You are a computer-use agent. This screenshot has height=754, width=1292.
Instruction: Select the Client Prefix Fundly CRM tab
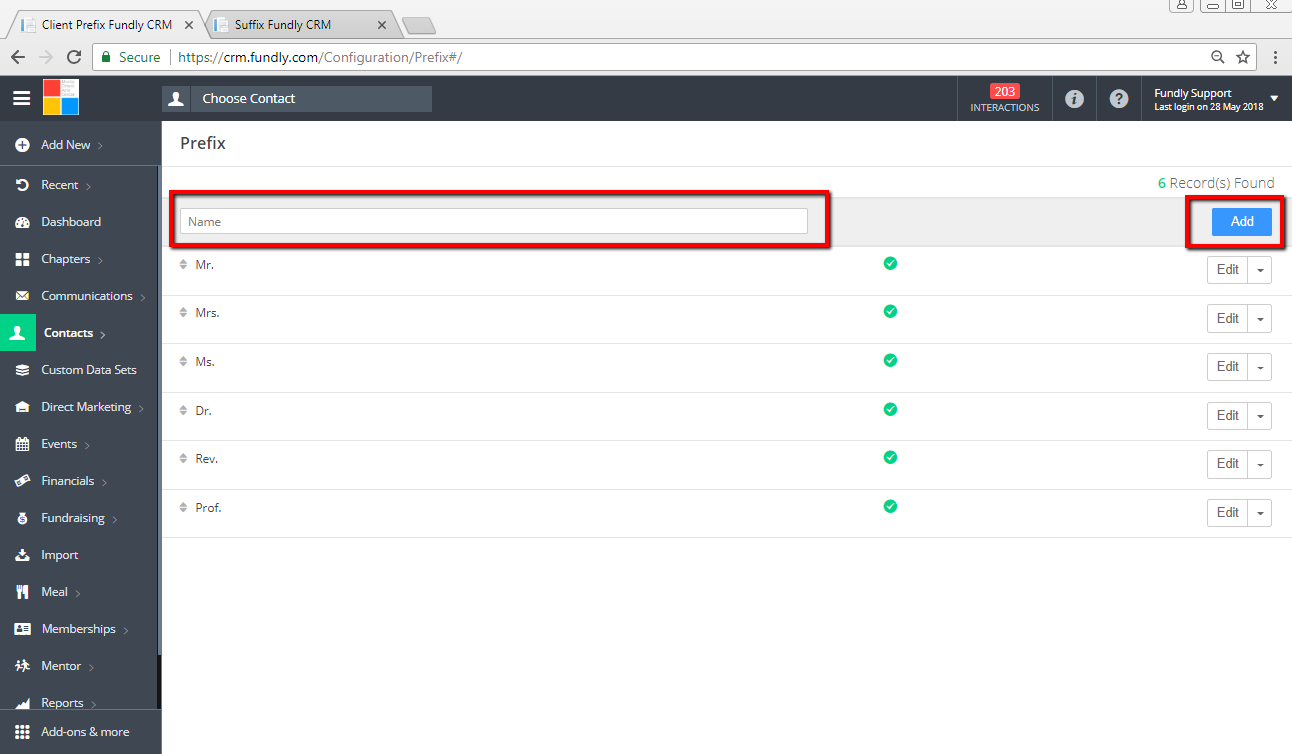click(x=107, y=24)
